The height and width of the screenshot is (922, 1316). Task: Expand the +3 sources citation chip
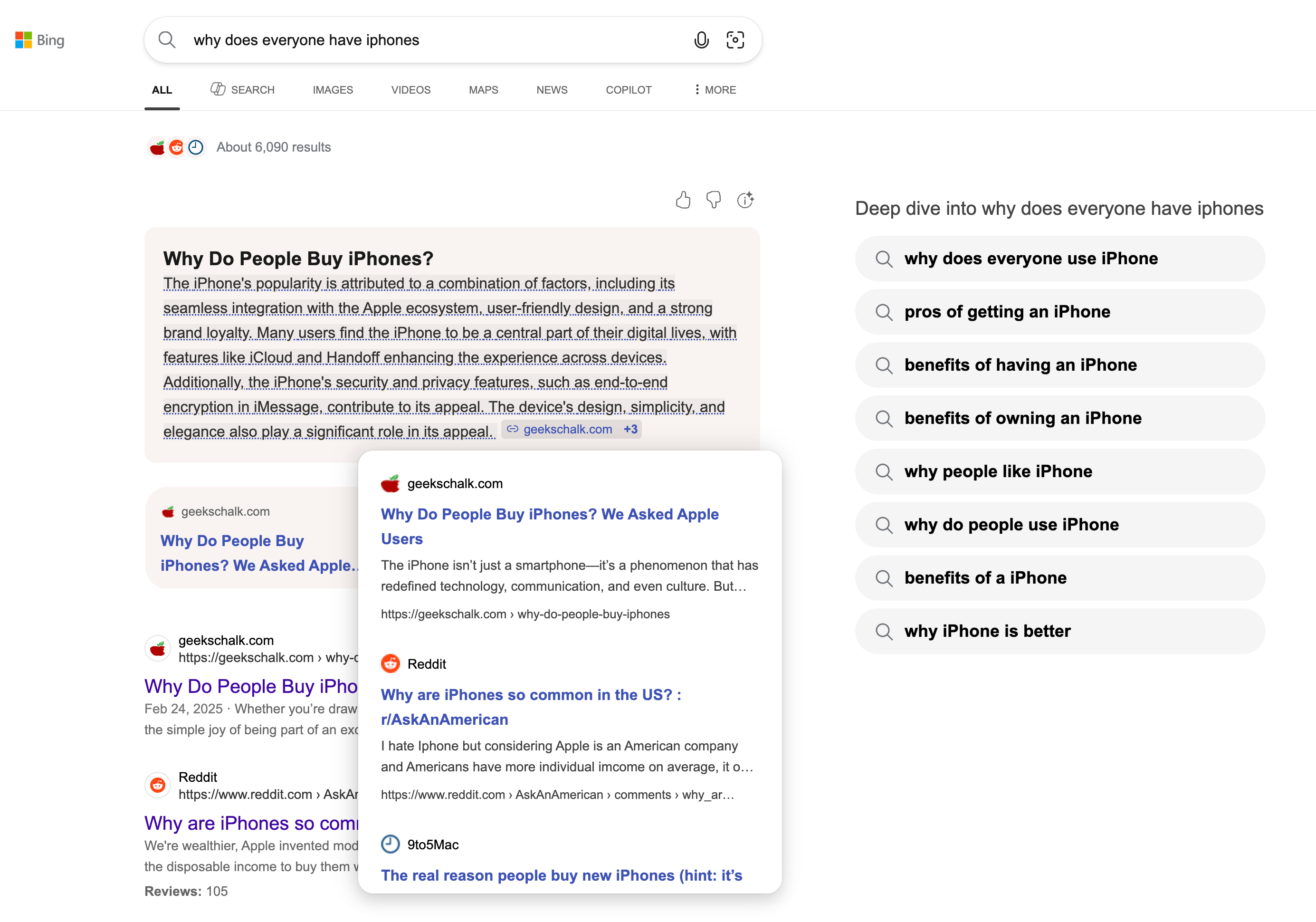tap(630, 430)
